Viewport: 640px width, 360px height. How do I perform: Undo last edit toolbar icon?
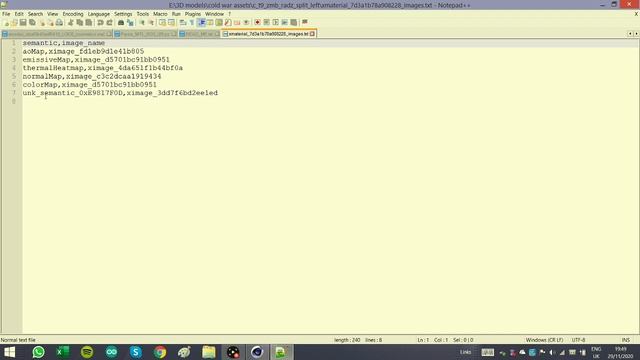pos(100,22)
